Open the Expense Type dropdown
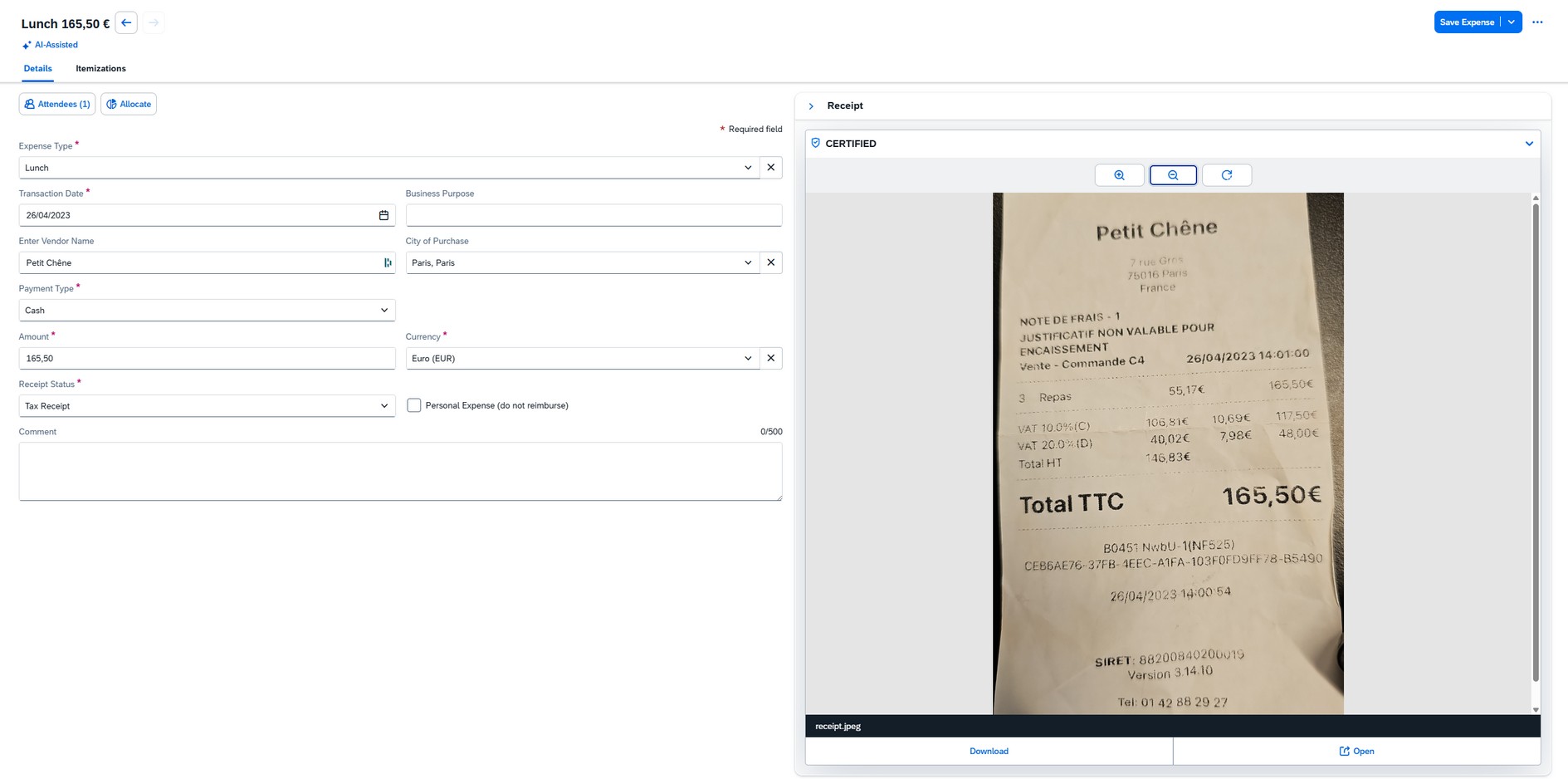The height and width of the screenshot is (779, 1568). point(748,168)
